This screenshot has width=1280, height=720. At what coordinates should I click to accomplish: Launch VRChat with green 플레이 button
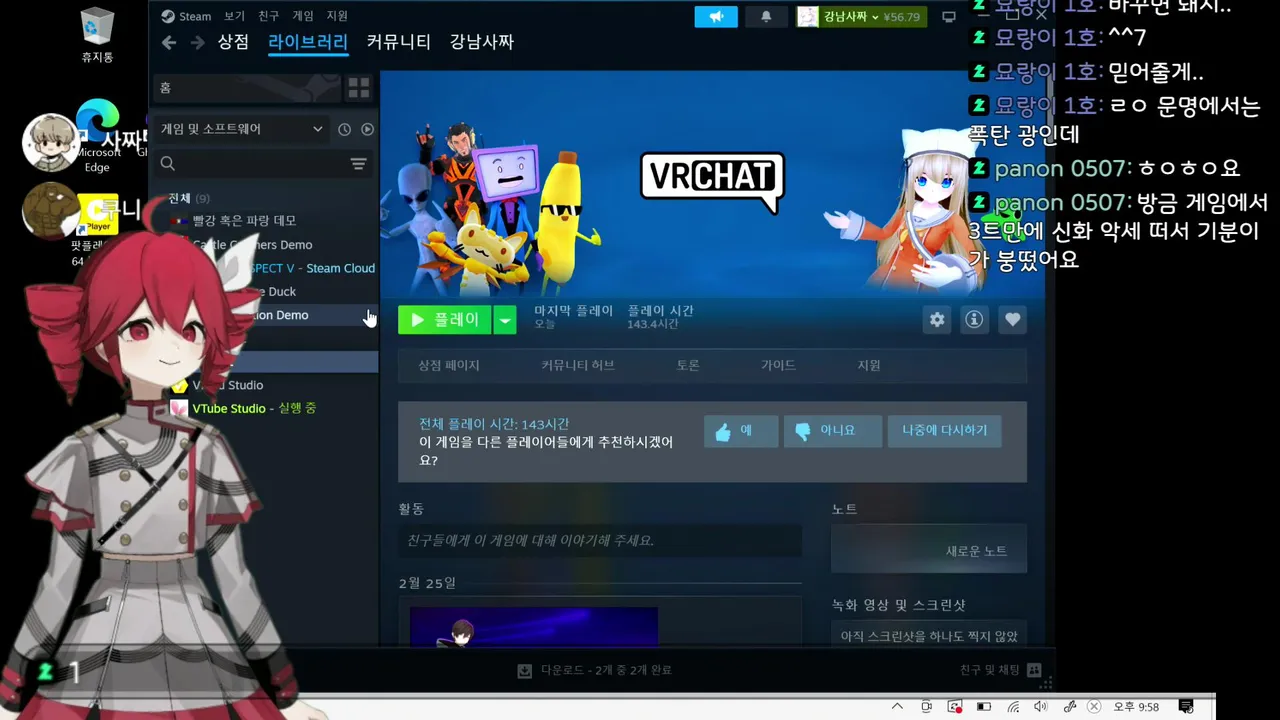click(445, 320)
